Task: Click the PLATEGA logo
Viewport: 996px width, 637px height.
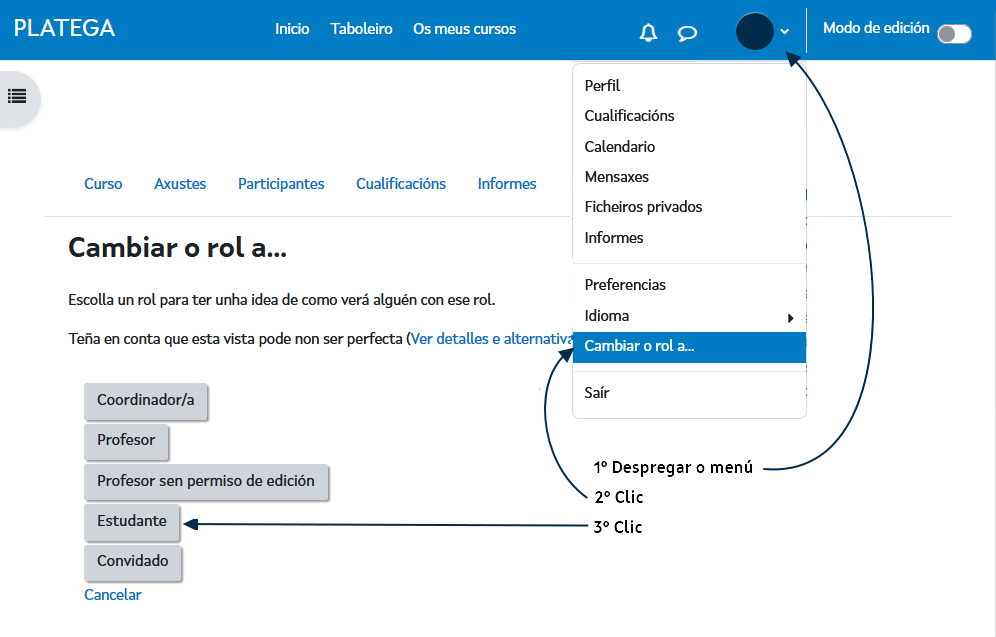Action: coord(64,29)
